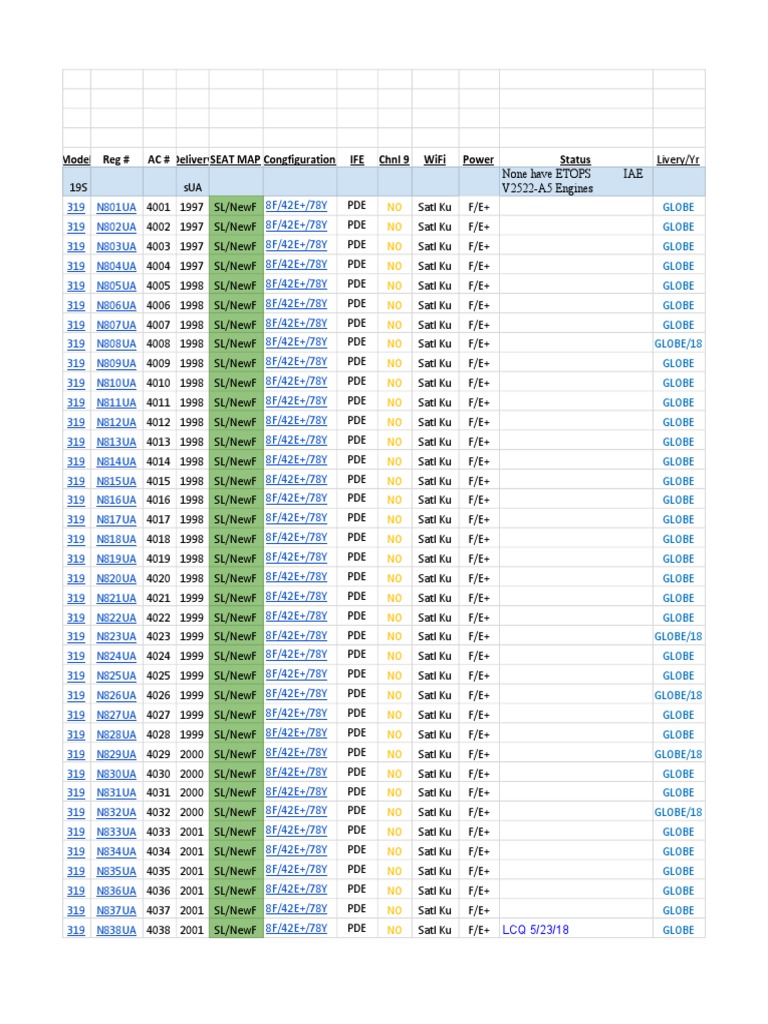Open 8F/42E+/78Y configuration in N816UA row

(x=296, y=498)
